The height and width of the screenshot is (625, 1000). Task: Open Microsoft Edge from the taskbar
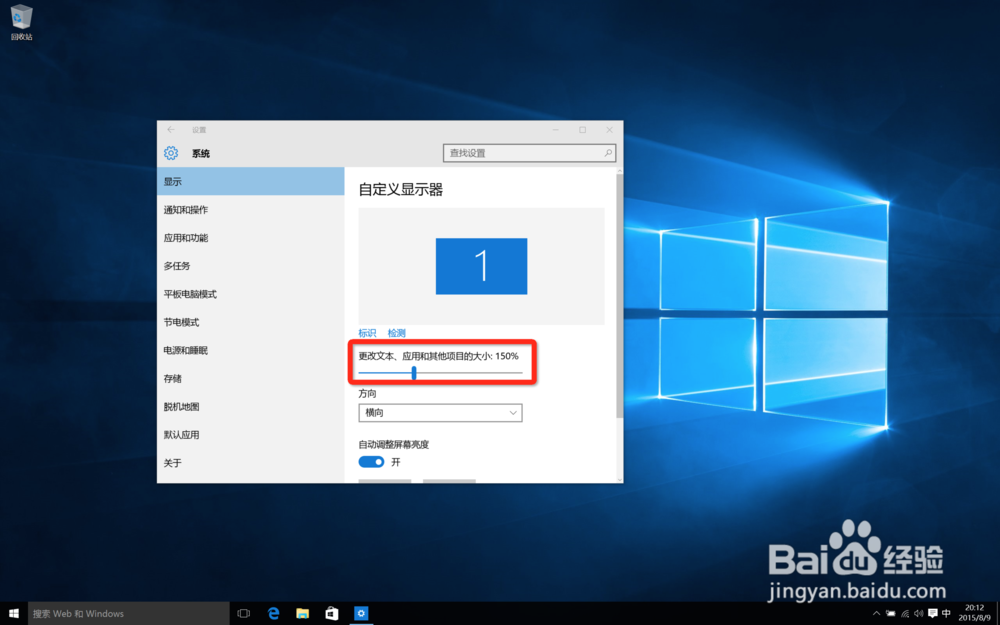point(273,613)
